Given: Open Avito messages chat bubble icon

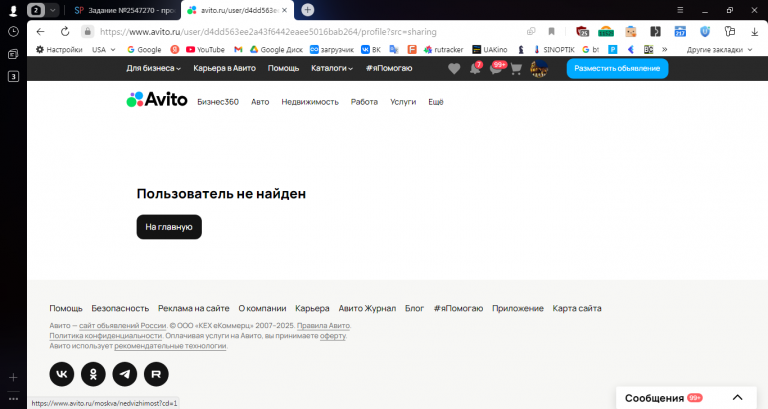Looking at the screenshot, I should [x=496, y=69].
